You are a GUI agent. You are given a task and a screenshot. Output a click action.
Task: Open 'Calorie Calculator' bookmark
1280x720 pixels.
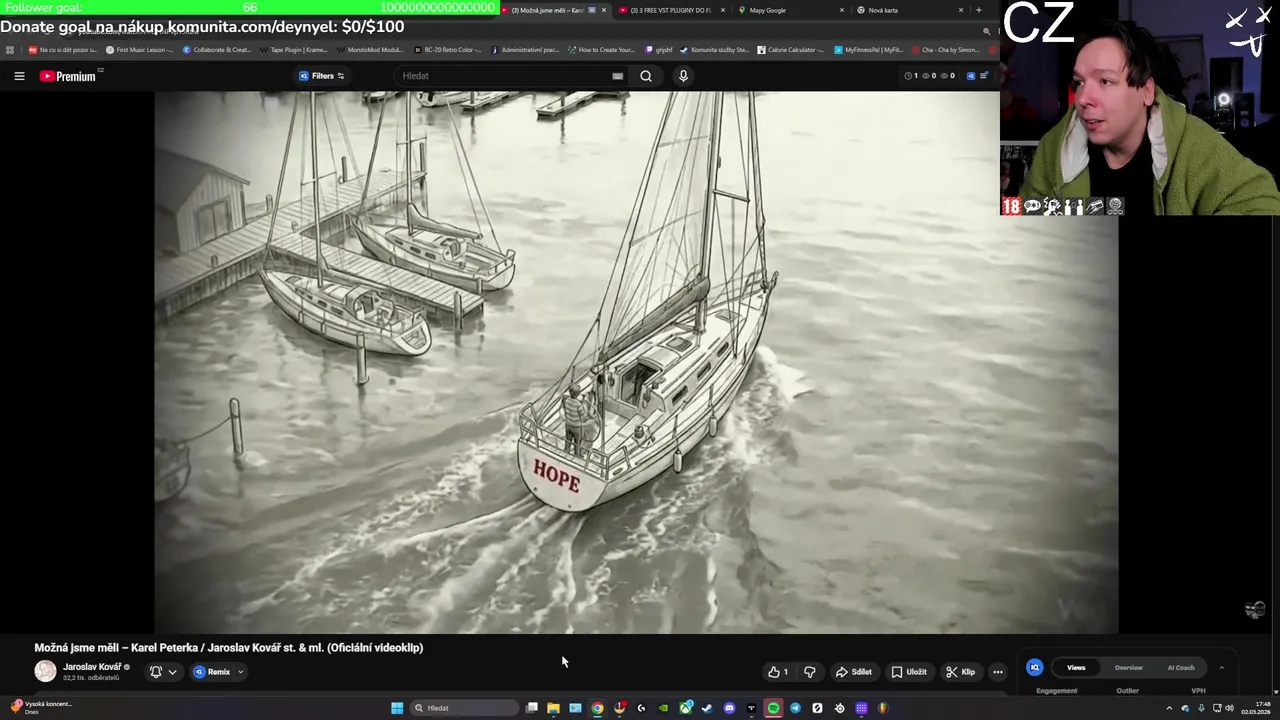(790, 49)
